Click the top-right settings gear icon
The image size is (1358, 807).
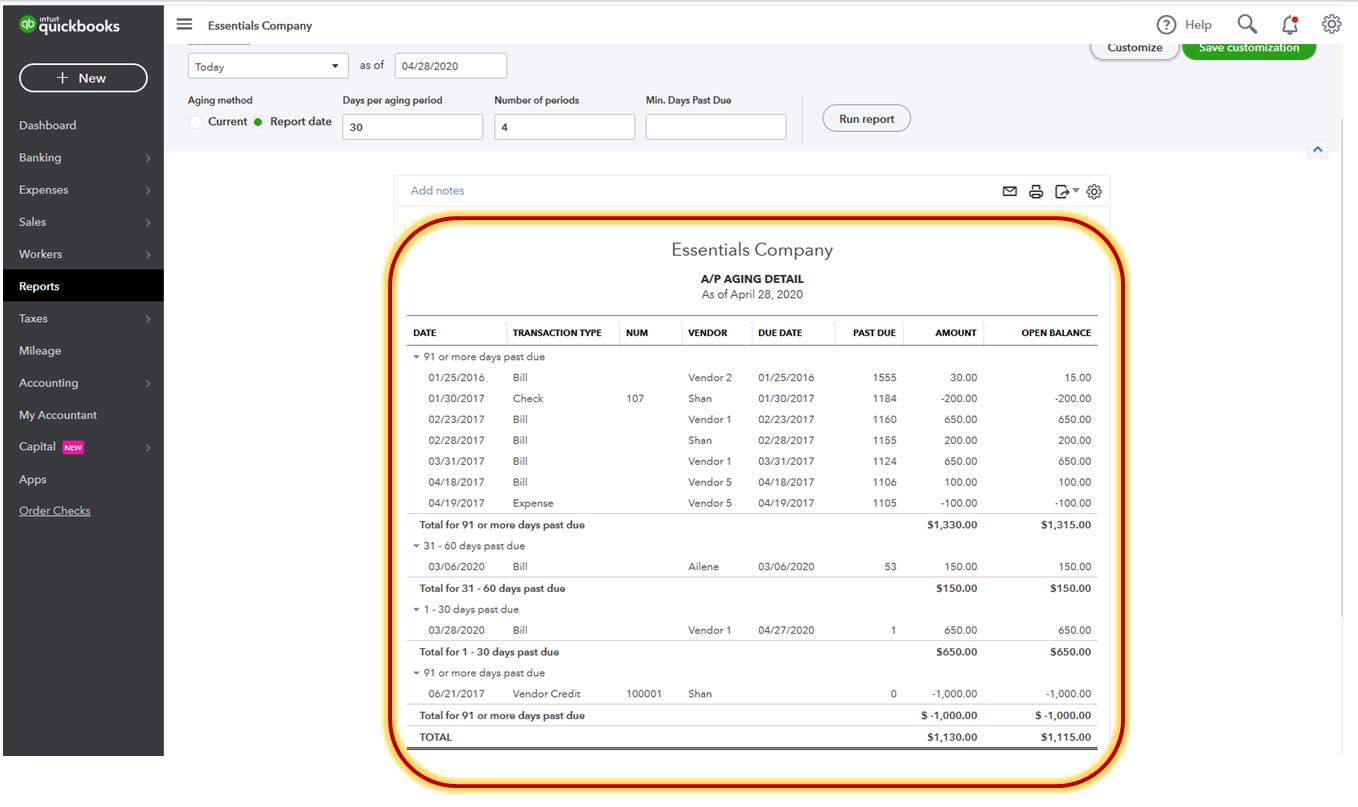pyautogui.click(x=1331, y=25)
